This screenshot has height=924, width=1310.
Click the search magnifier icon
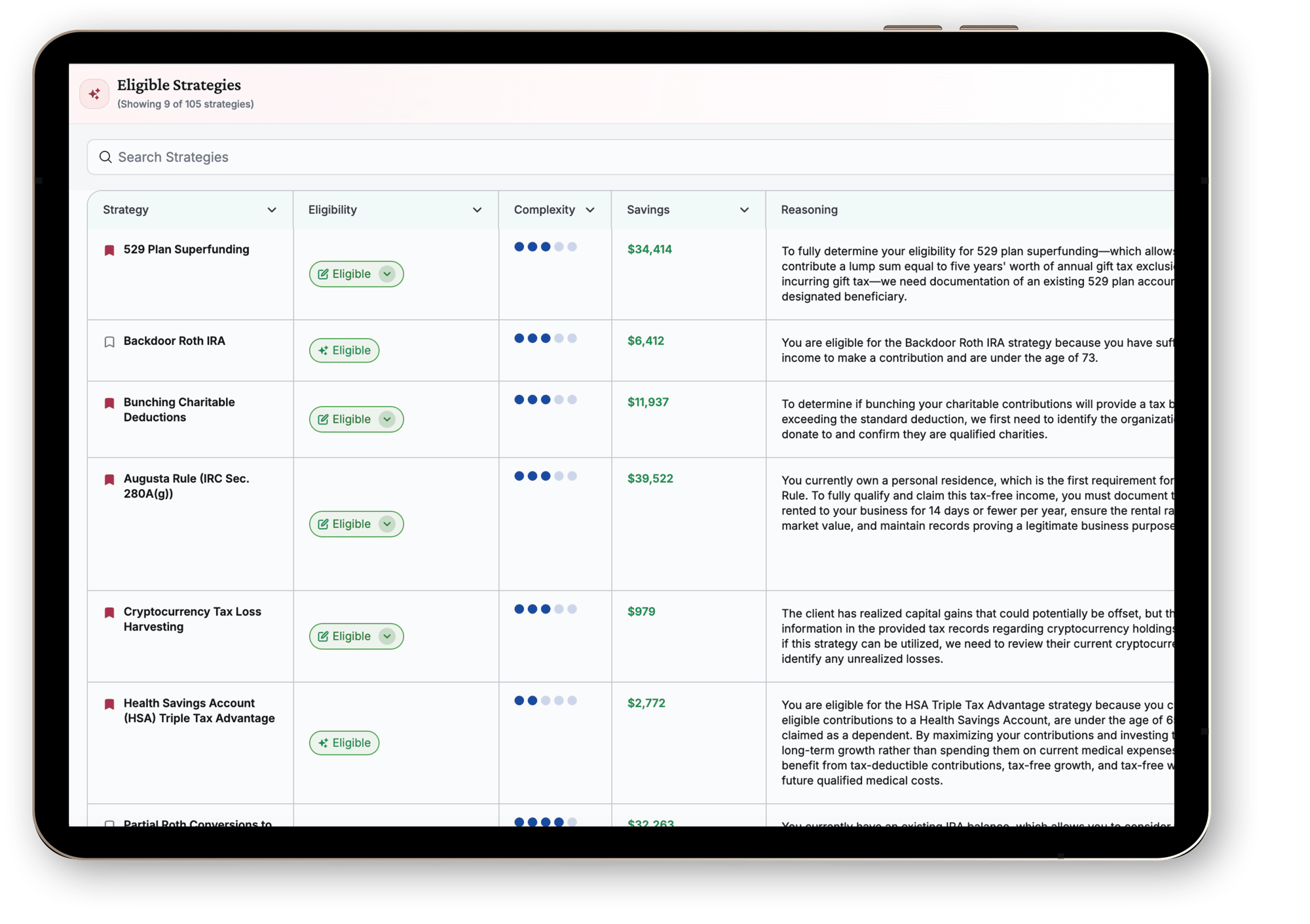[x=105, y=157]
